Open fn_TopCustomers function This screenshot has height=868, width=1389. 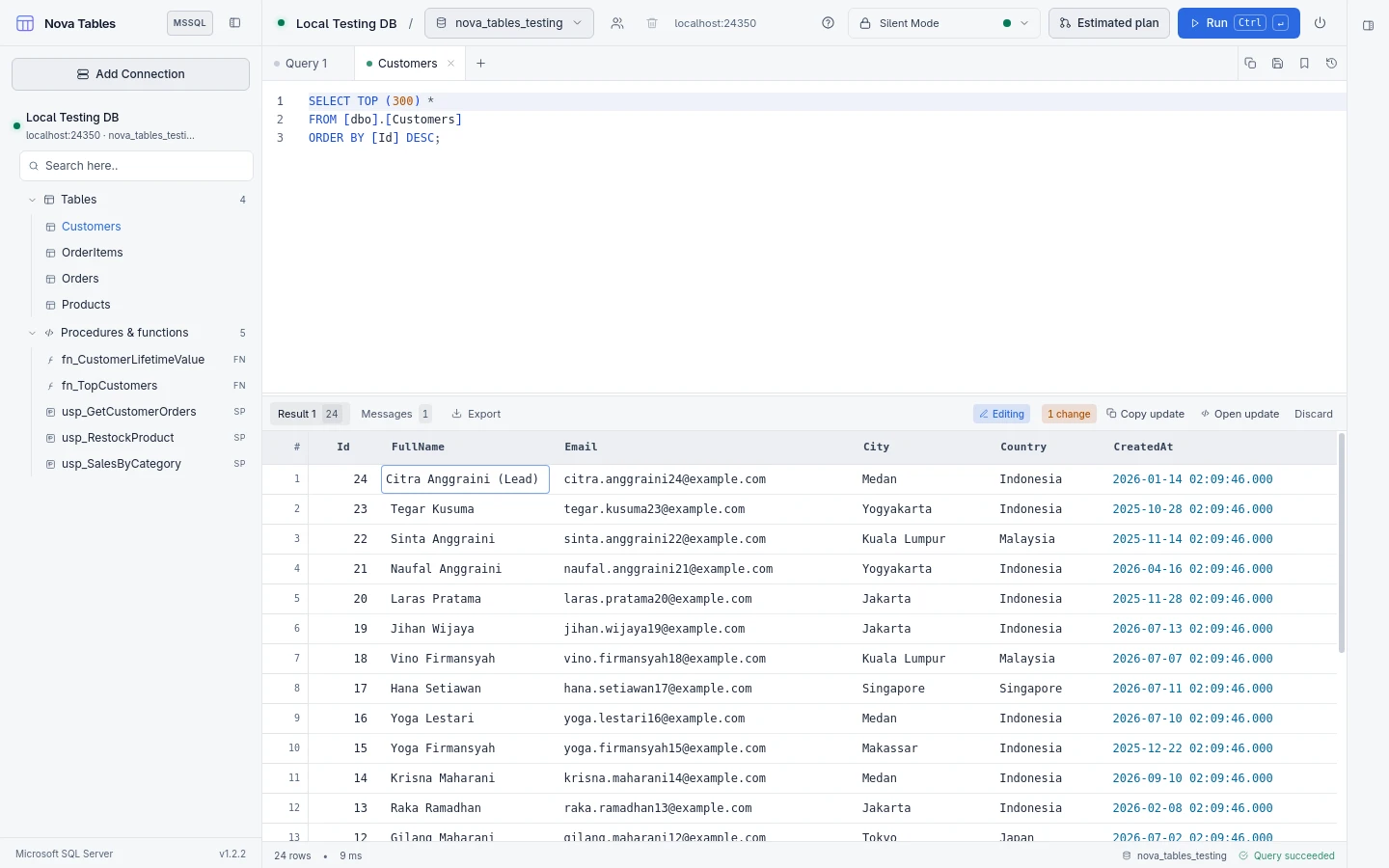click(109, 386)
